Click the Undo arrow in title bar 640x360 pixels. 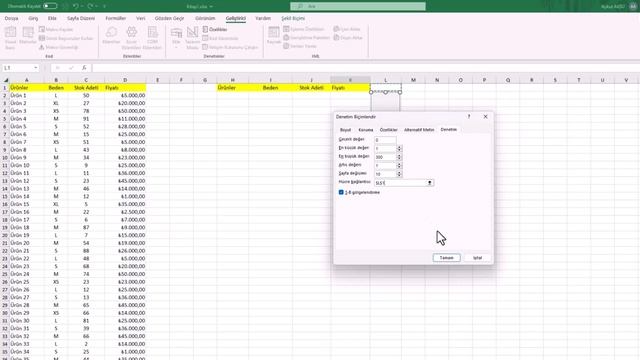[76, 6]
